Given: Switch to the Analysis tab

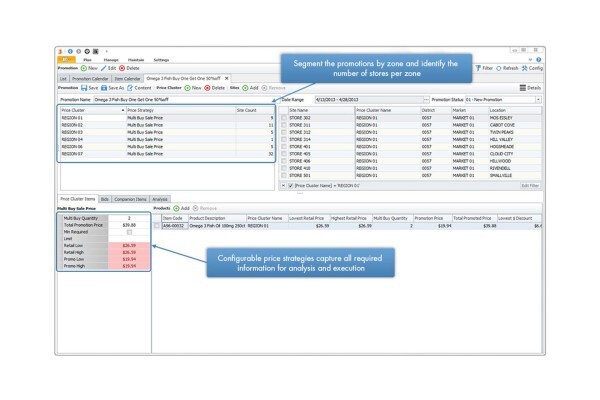Looking at the screenshot, I should tap(160, 199).
